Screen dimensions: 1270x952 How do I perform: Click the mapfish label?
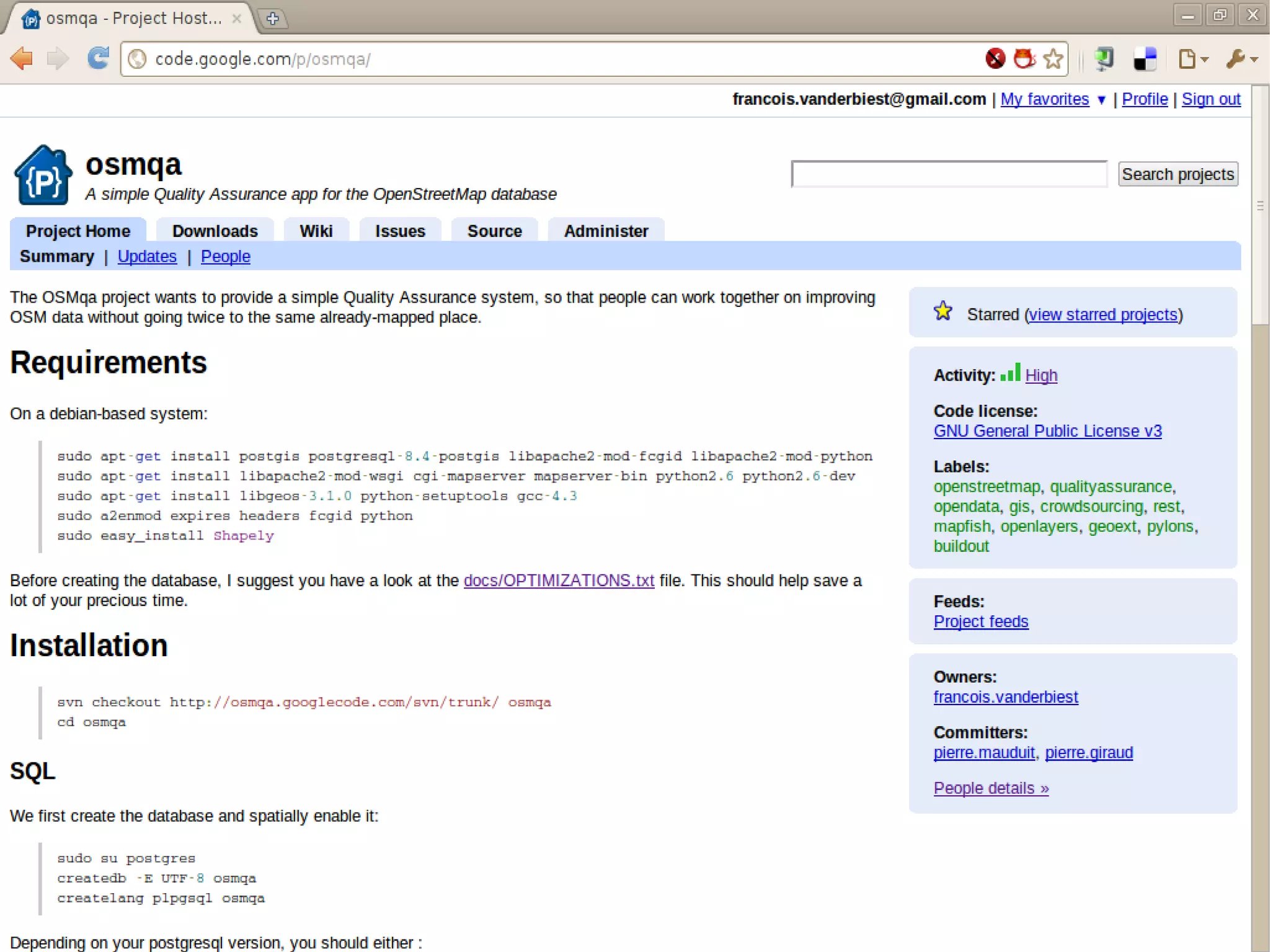pos(962,527)
